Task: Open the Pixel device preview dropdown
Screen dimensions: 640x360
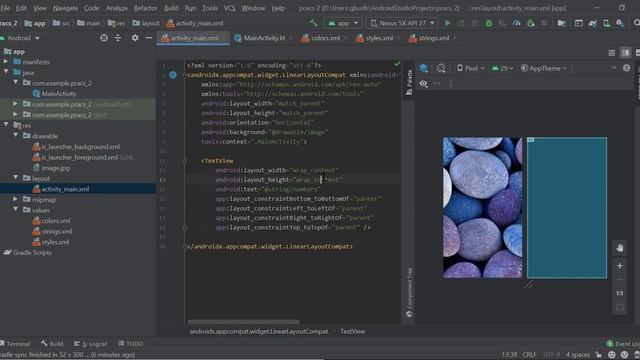Action: (x=471, y=68)
